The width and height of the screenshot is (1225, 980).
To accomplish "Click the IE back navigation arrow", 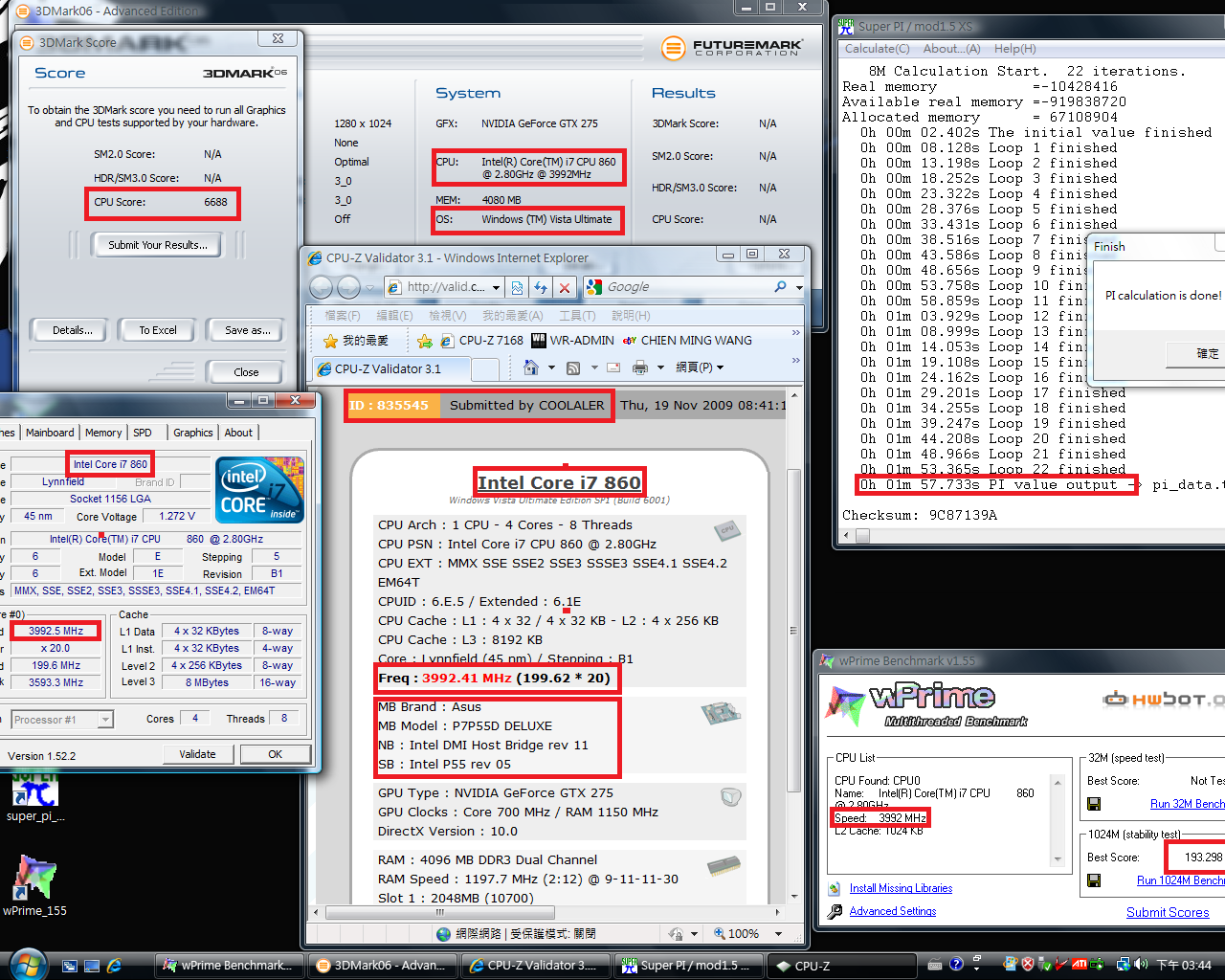I will click(x=321, y=287).
